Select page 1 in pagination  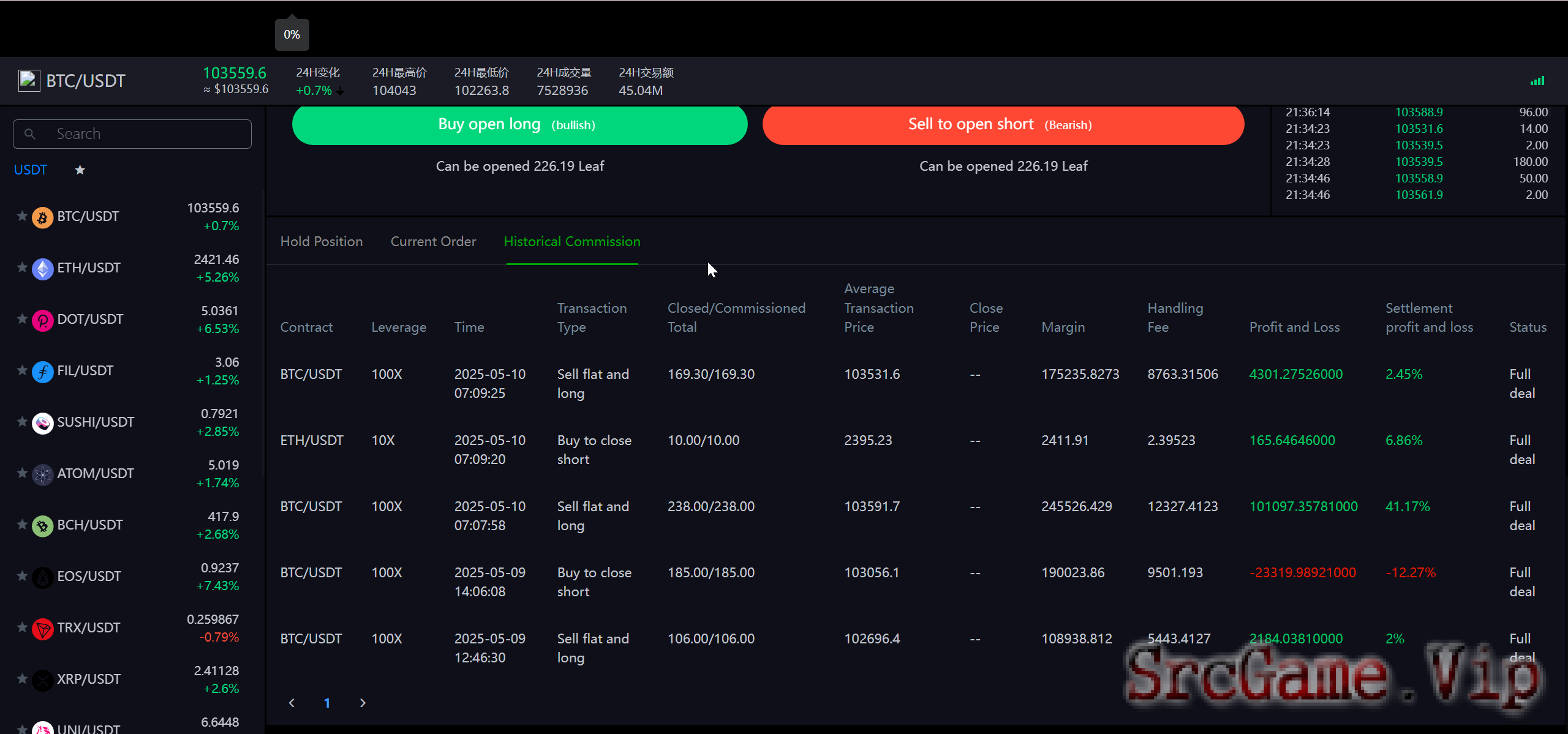pos(327,703)
